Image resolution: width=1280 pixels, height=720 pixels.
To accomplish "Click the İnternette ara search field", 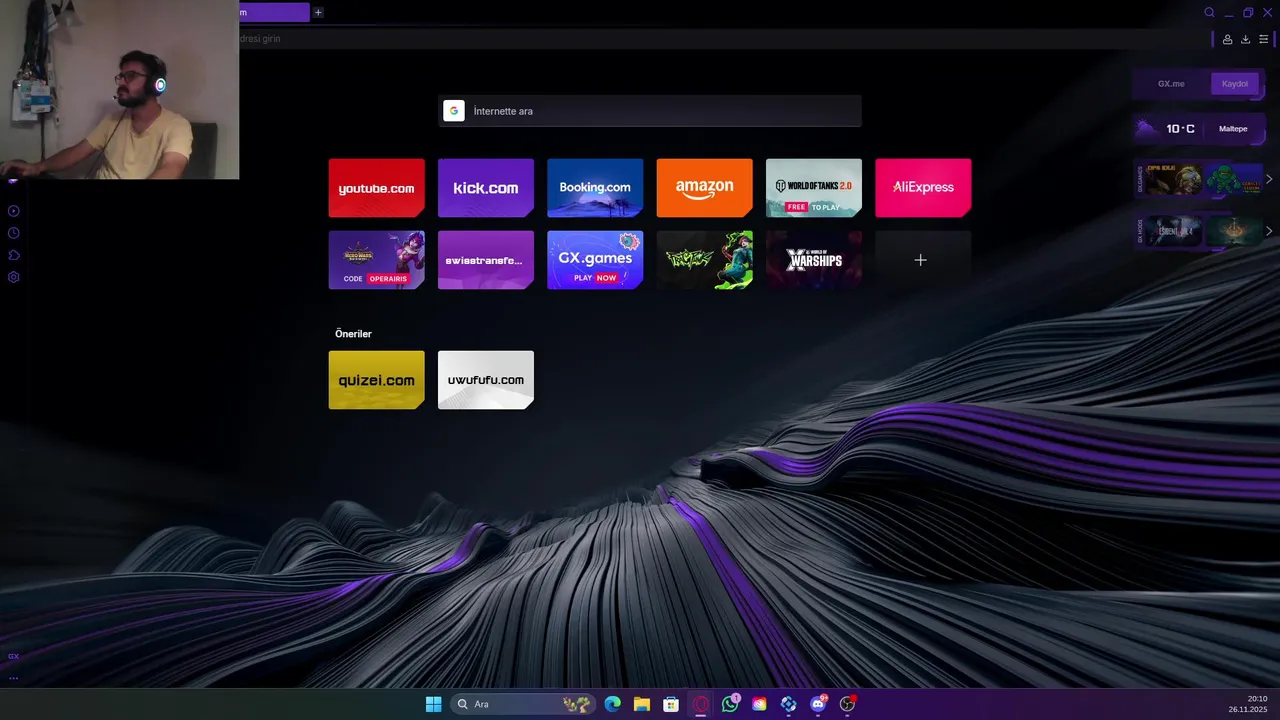I will [650, 111].
